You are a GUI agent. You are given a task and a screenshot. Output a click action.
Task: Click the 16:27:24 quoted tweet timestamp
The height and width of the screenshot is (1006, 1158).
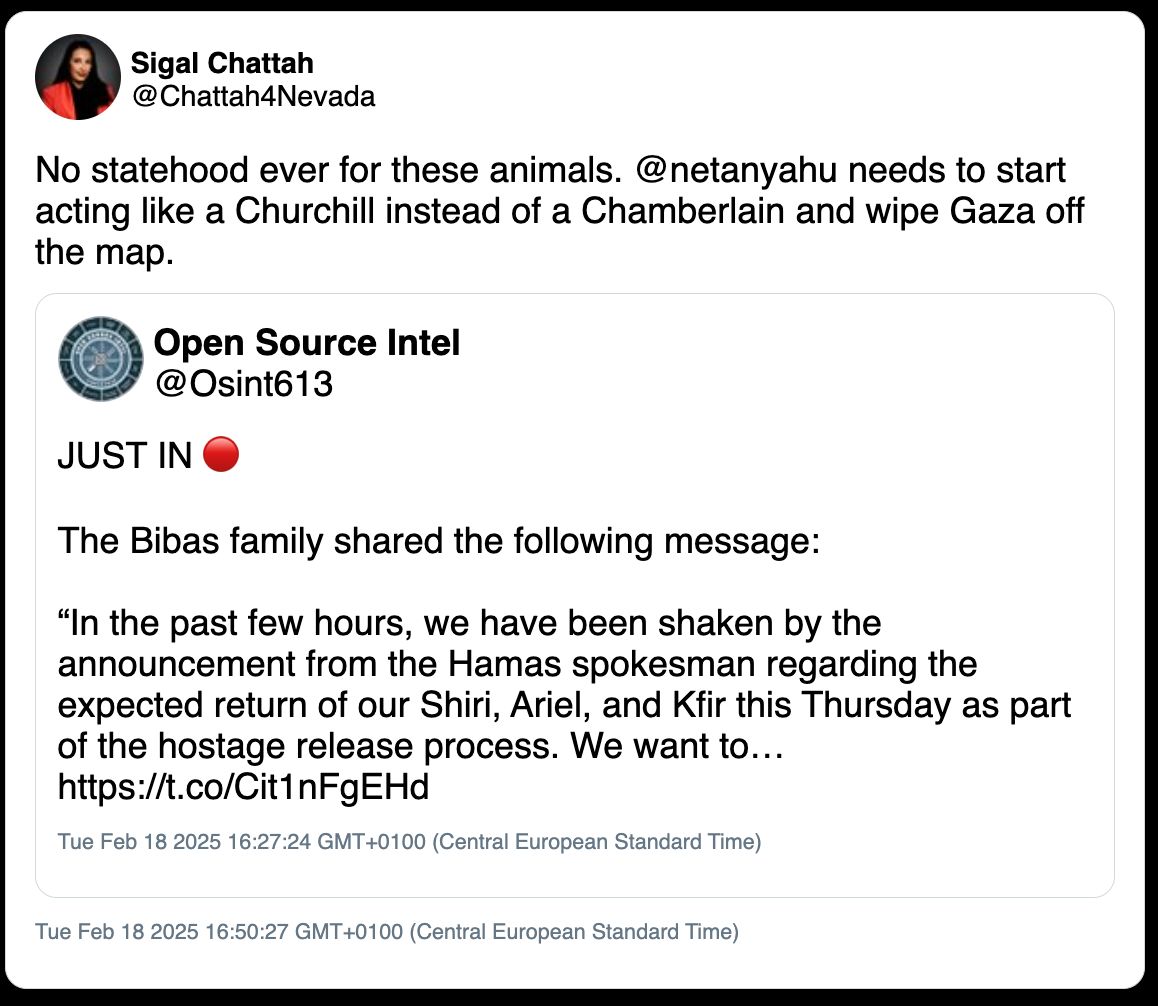(x=409, y=842)
